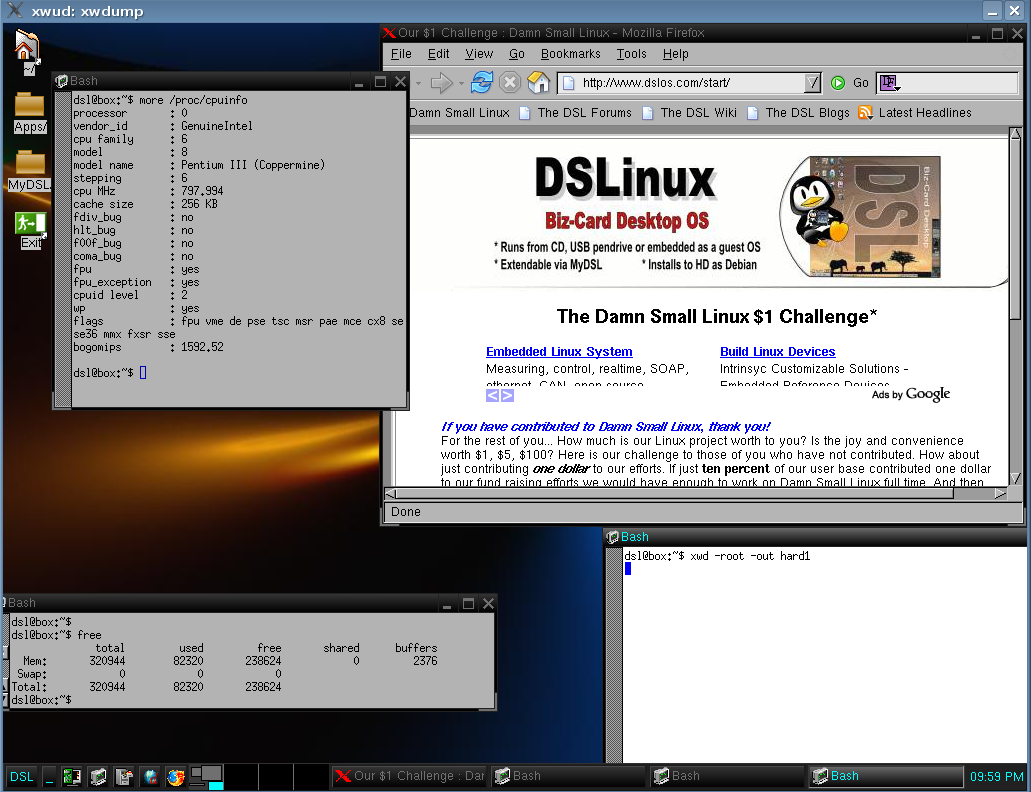Click Firefox horizontal scrollbar right arrow
The width and height of the screenshot is (1031, 792).
1001,494
